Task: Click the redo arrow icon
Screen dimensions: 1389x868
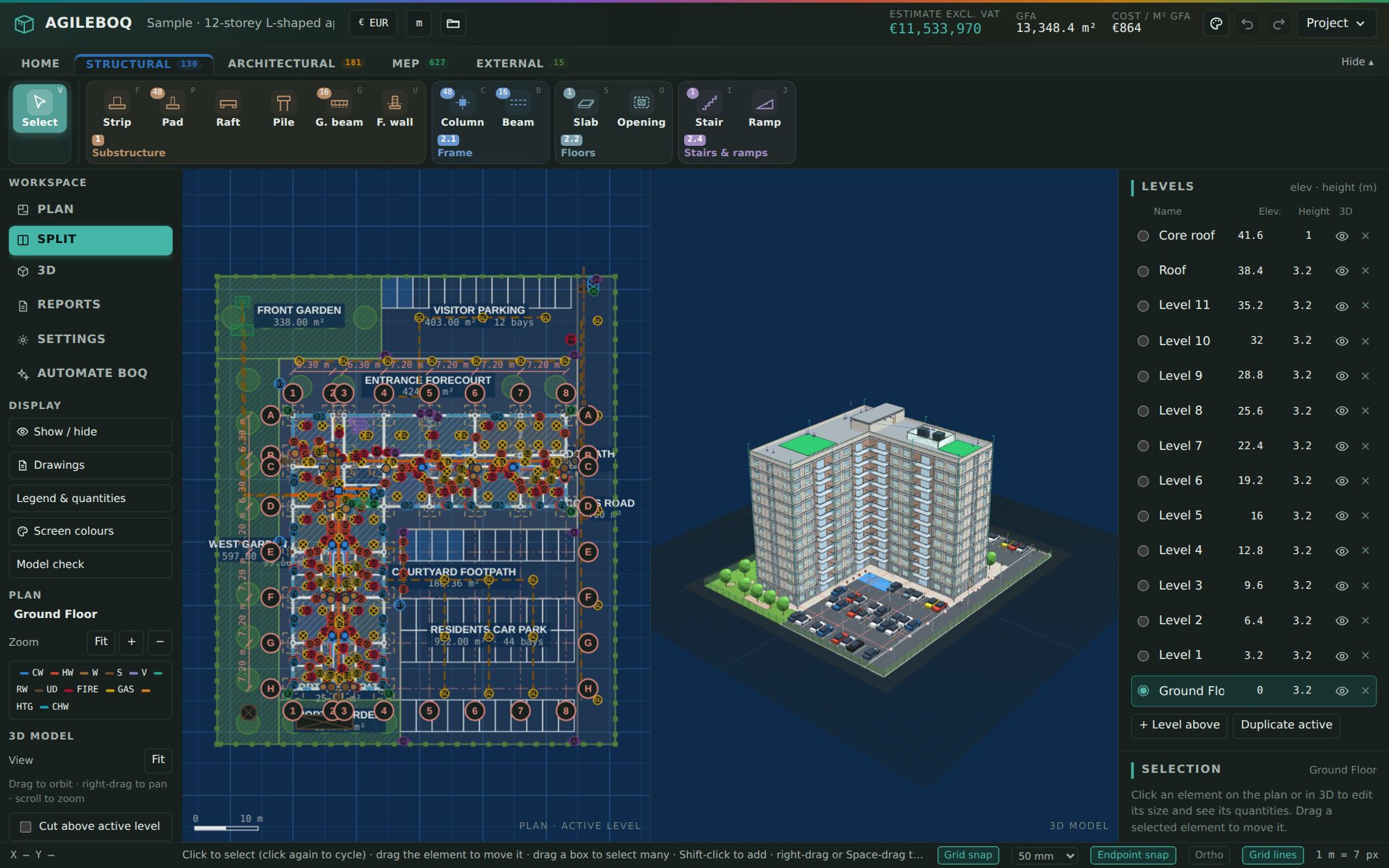Action: click(1279, 24)
